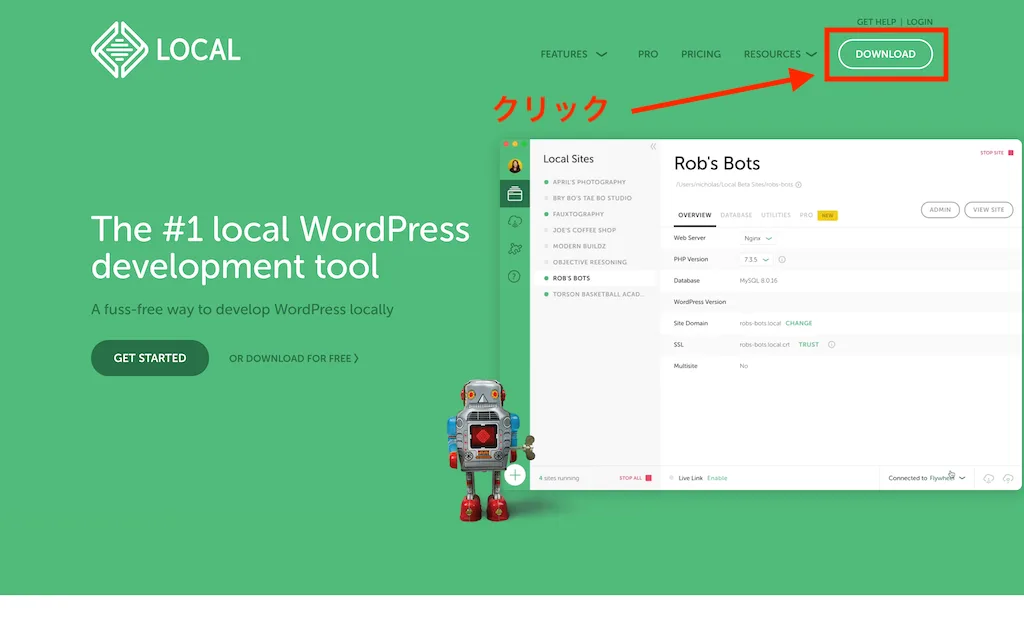
Task: Collapse the Local Sites list with double chevron
Action: (653, 146)
